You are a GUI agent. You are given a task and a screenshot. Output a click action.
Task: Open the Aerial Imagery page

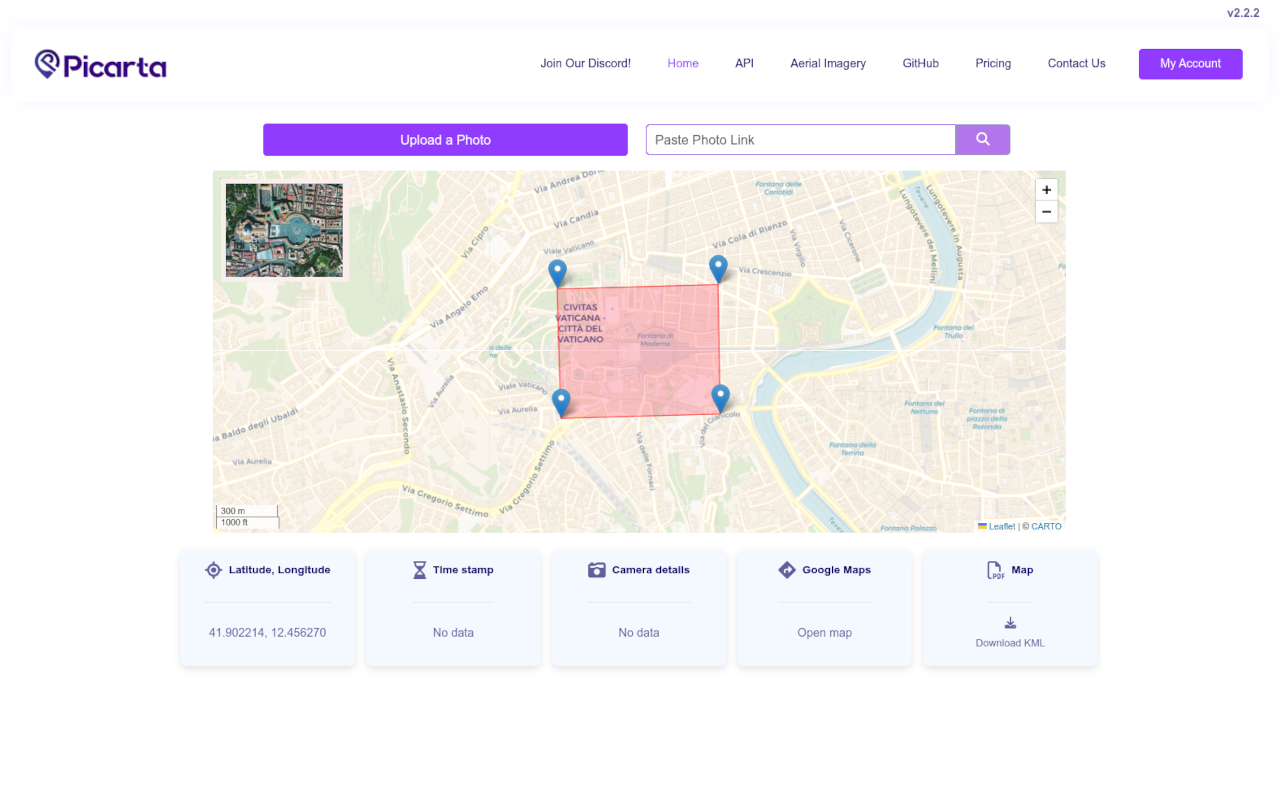828,63
